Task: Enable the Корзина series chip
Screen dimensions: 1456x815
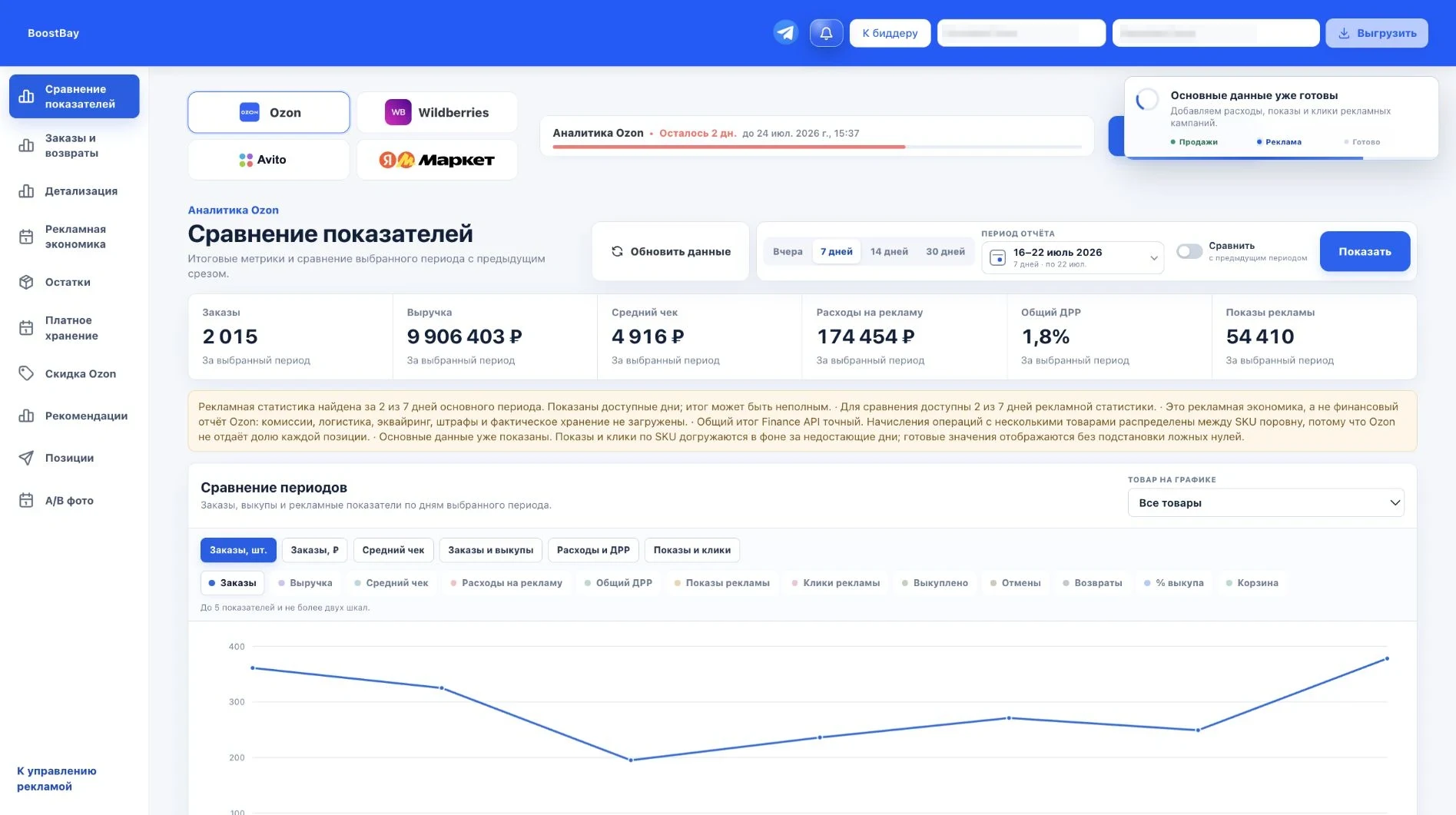Action: pyautogui.click(x=1252, y=583)
